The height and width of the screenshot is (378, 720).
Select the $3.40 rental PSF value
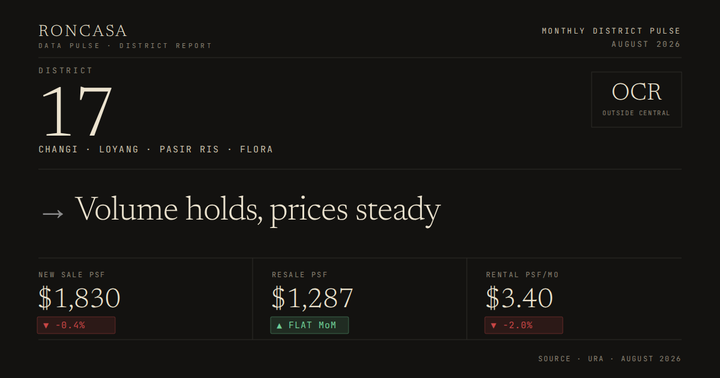[519, 298]
